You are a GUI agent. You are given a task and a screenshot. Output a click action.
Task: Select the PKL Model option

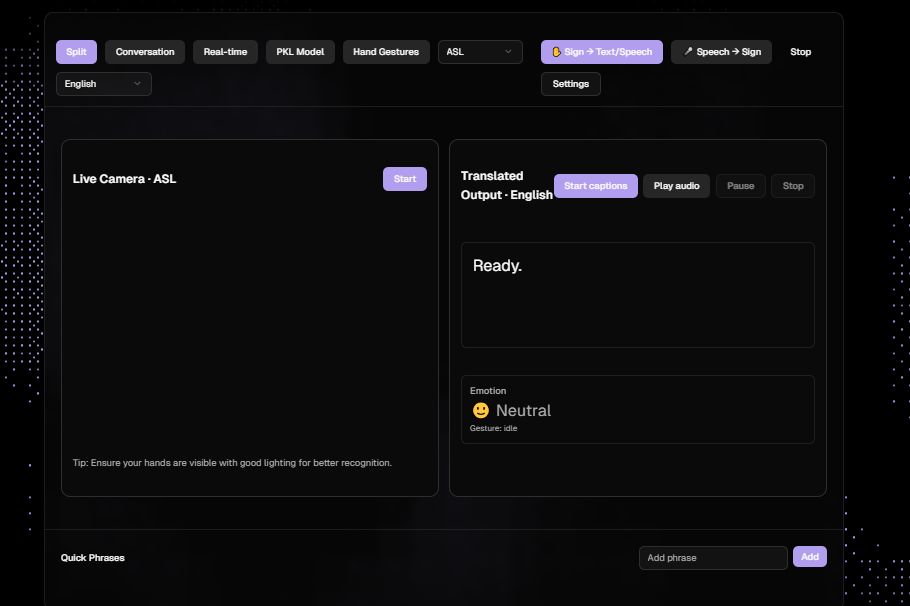(x=300, y=52)
